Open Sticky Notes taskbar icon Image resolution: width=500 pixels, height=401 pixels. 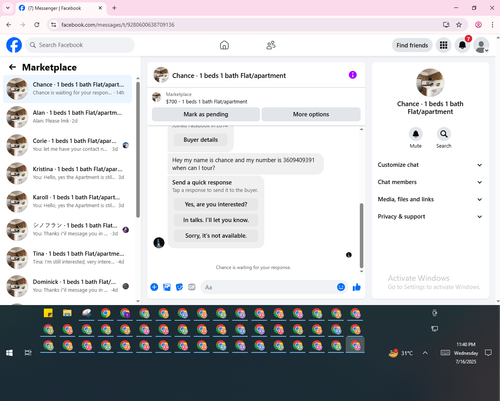[48, 313]
